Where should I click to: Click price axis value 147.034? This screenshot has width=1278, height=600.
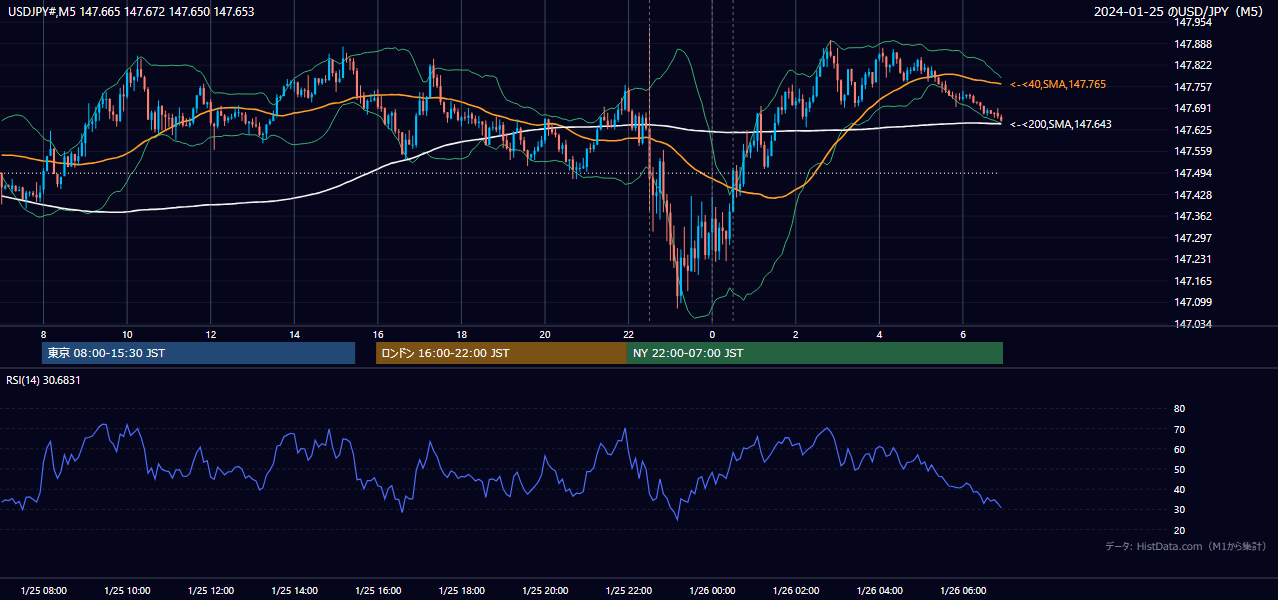[1192, 324]
